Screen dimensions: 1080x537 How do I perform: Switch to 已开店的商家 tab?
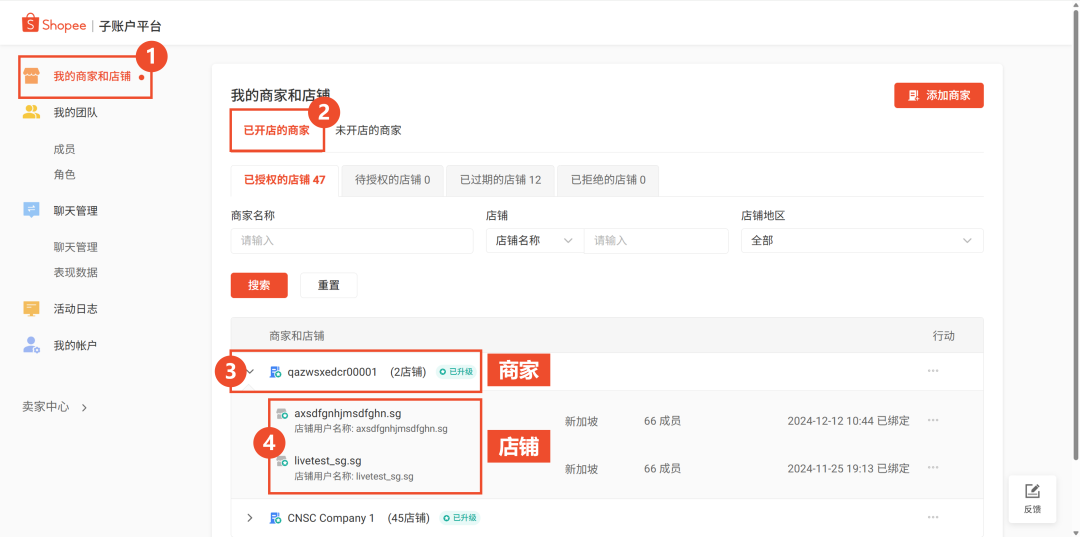click(x=277, y=130)
